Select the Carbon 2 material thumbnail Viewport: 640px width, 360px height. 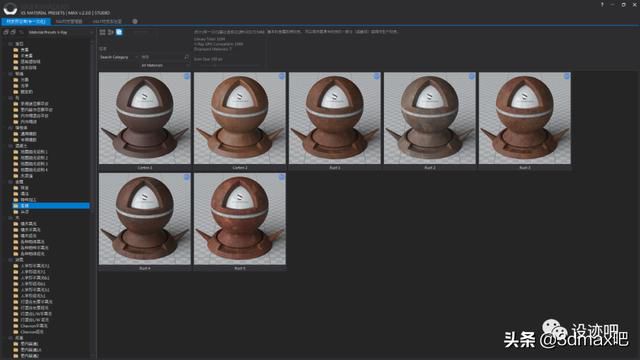coord(240,118)
